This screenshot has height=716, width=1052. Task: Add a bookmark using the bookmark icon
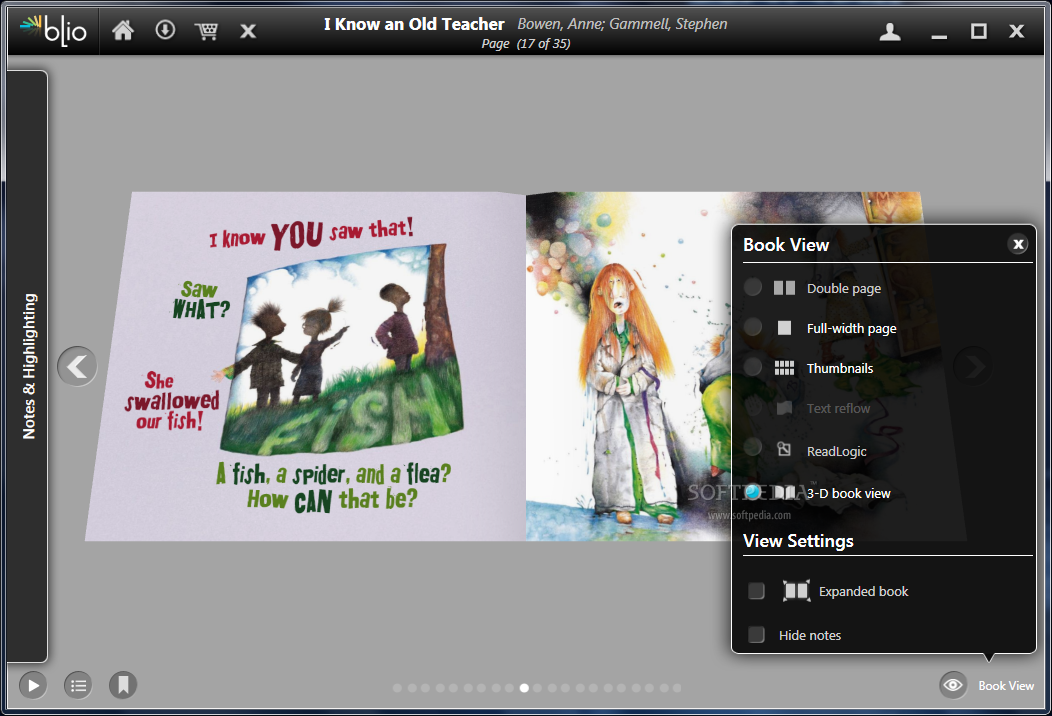point(123,685)
